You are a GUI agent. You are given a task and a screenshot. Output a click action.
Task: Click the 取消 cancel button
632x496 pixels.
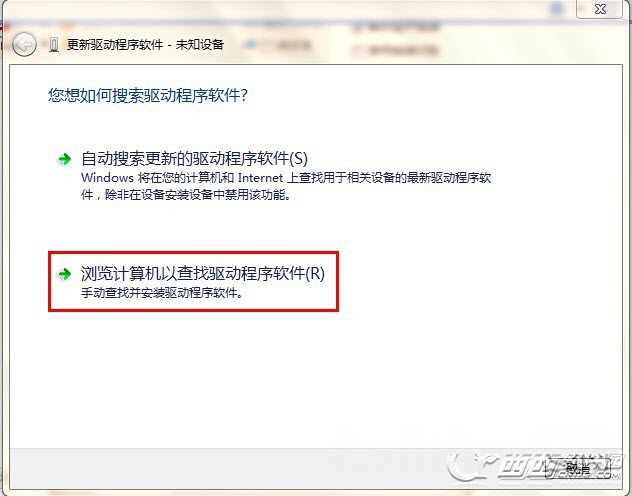point(578,469)
